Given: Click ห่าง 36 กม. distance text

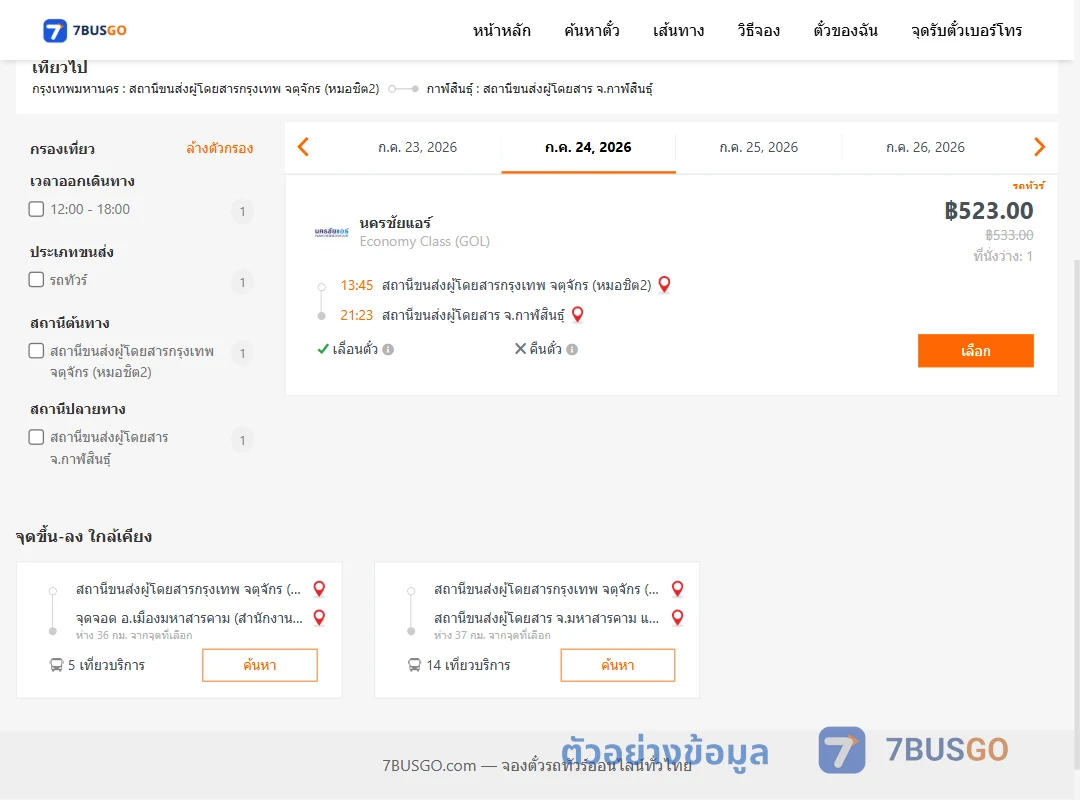Looking at the screenshot, I should click(134, 635).
